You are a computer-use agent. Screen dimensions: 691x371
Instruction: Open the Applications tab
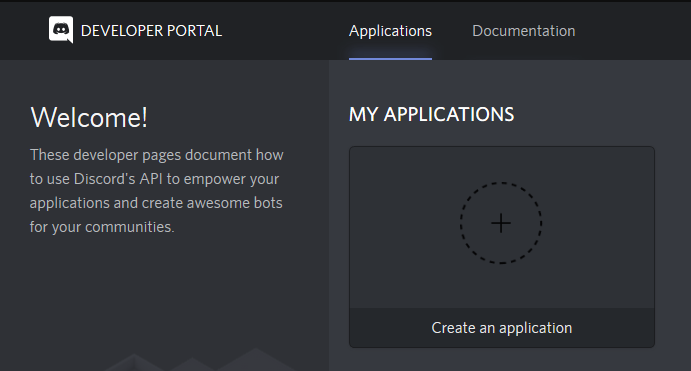coord(390,31)
